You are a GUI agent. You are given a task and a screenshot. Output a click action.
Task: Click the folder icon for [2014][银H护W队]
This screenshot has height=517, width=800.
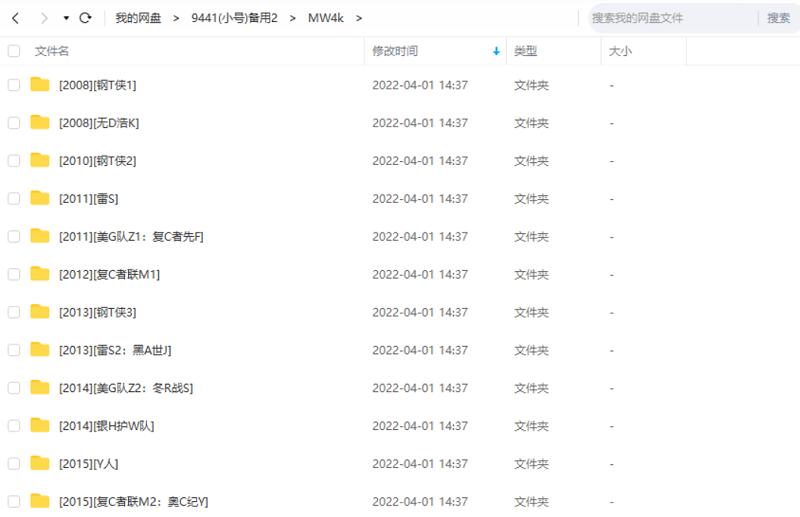(40, 425)
